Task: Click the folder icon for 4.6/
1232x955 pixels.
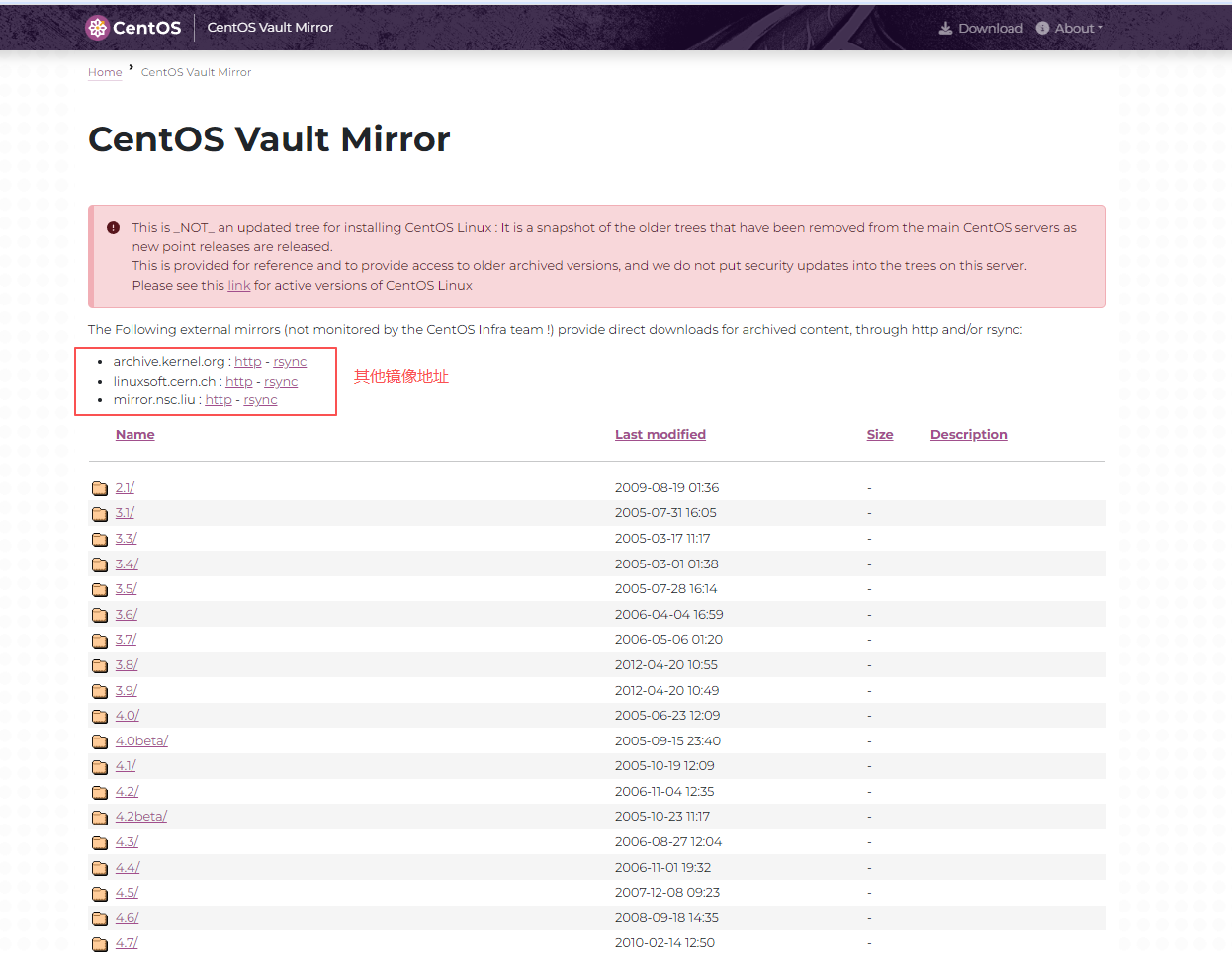Action: pos(100,918)
